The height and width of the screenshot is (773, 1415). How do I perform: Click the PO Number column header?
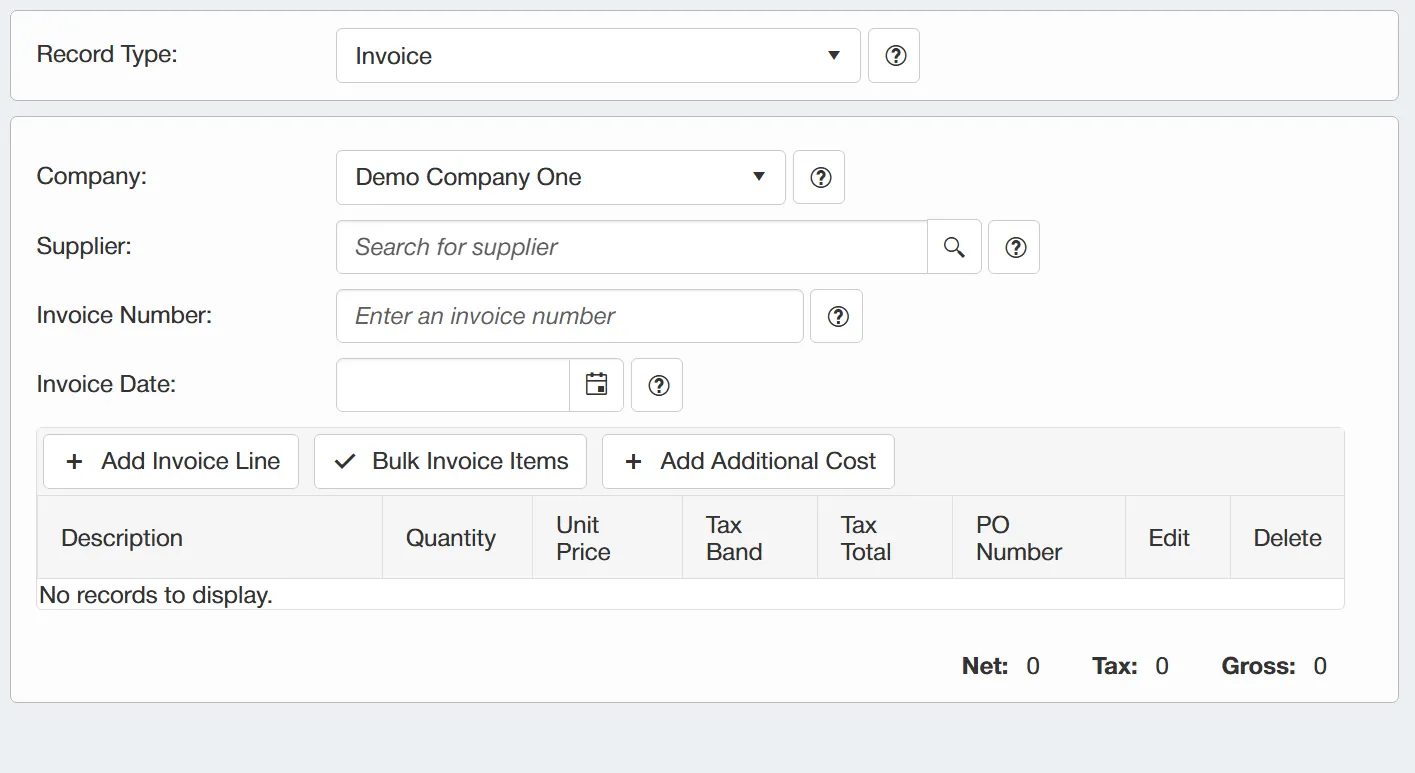pos(1039,538)
